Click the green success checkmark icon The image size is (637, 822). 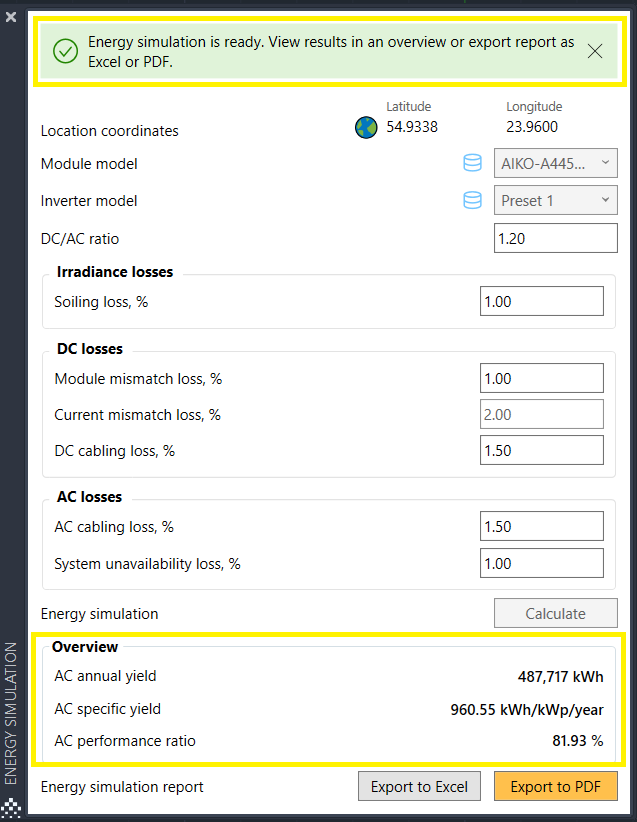pos(66,52)
